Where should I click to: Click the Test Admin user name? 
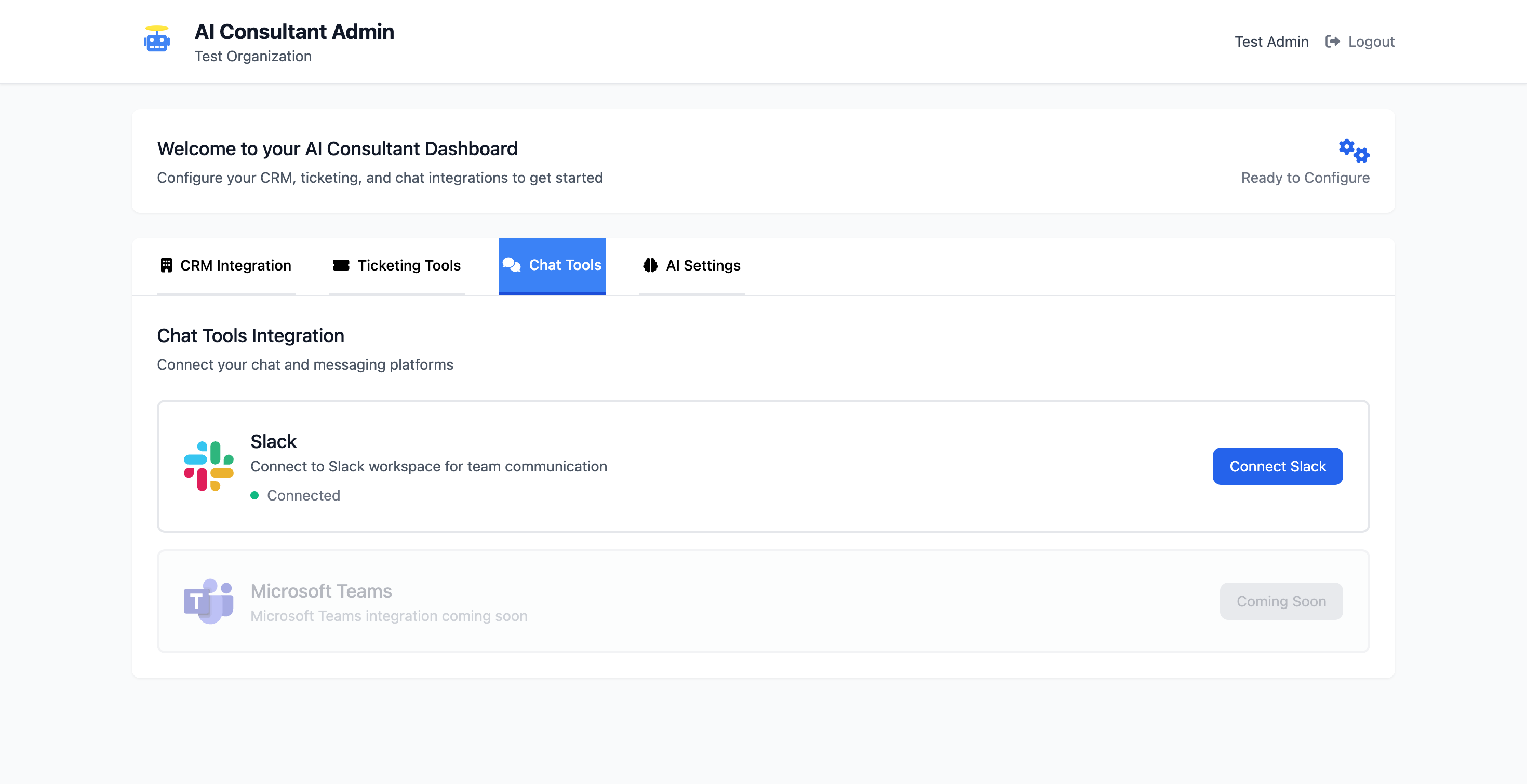1271,42
